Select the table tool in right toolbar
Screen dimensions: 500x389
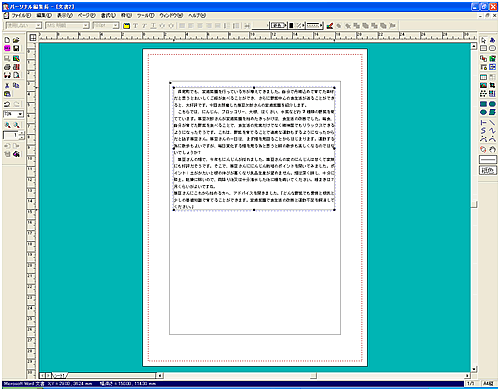coord(484,77)
